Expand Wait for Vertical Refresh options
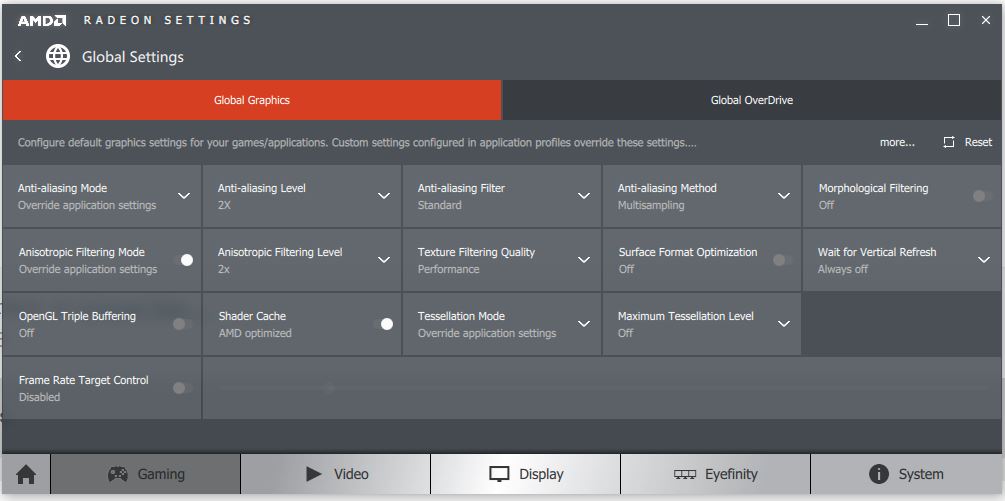This screenshot has height=501, width=1005. 983,260
